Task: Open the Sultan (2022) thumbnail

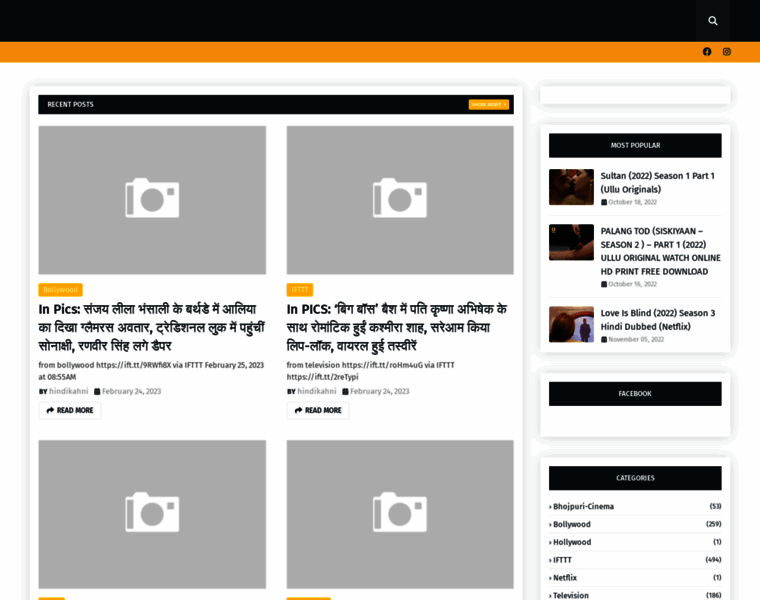Action: (571, 187)
